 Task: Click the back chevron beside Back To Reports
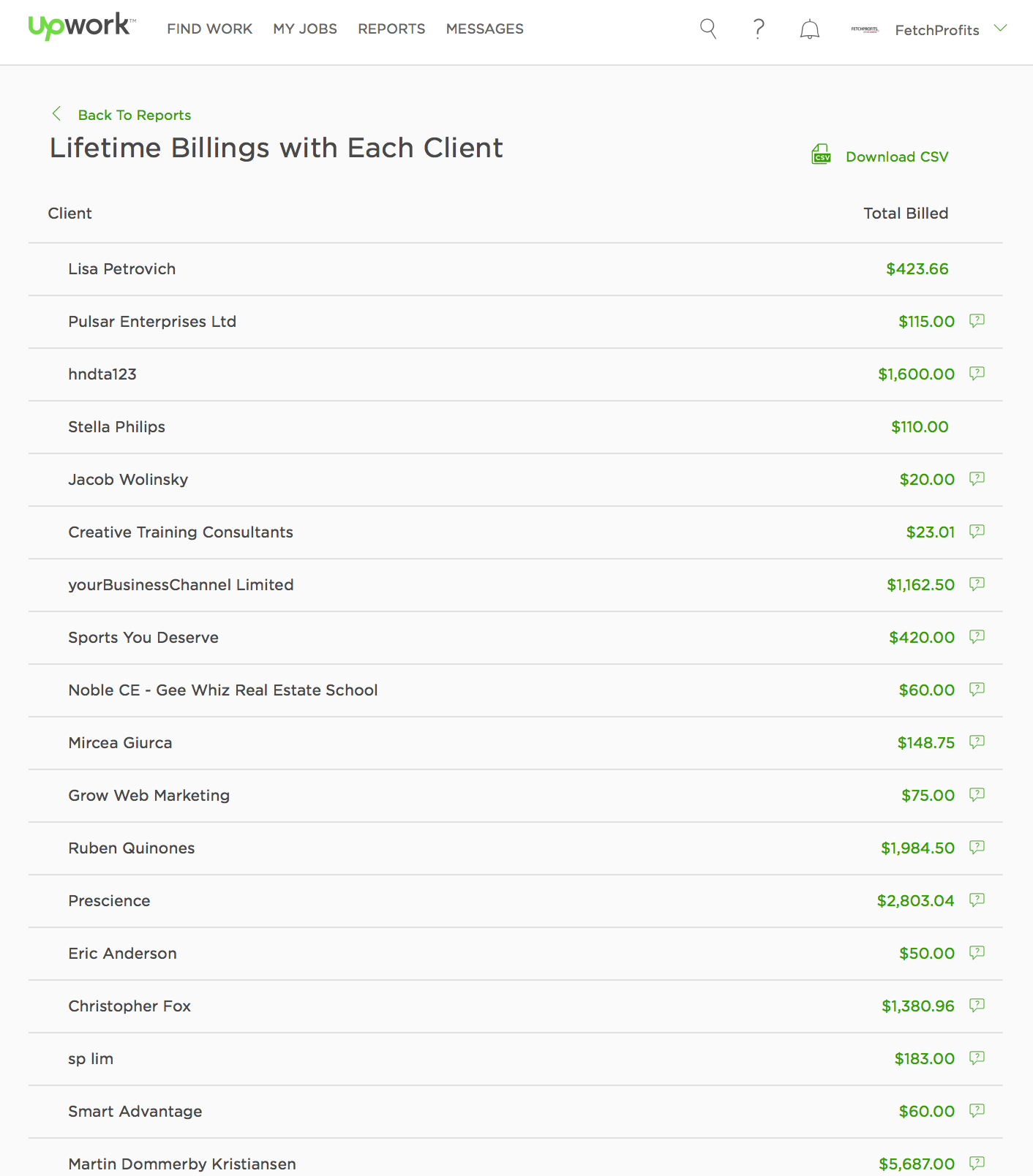click(x=56, y=113)
